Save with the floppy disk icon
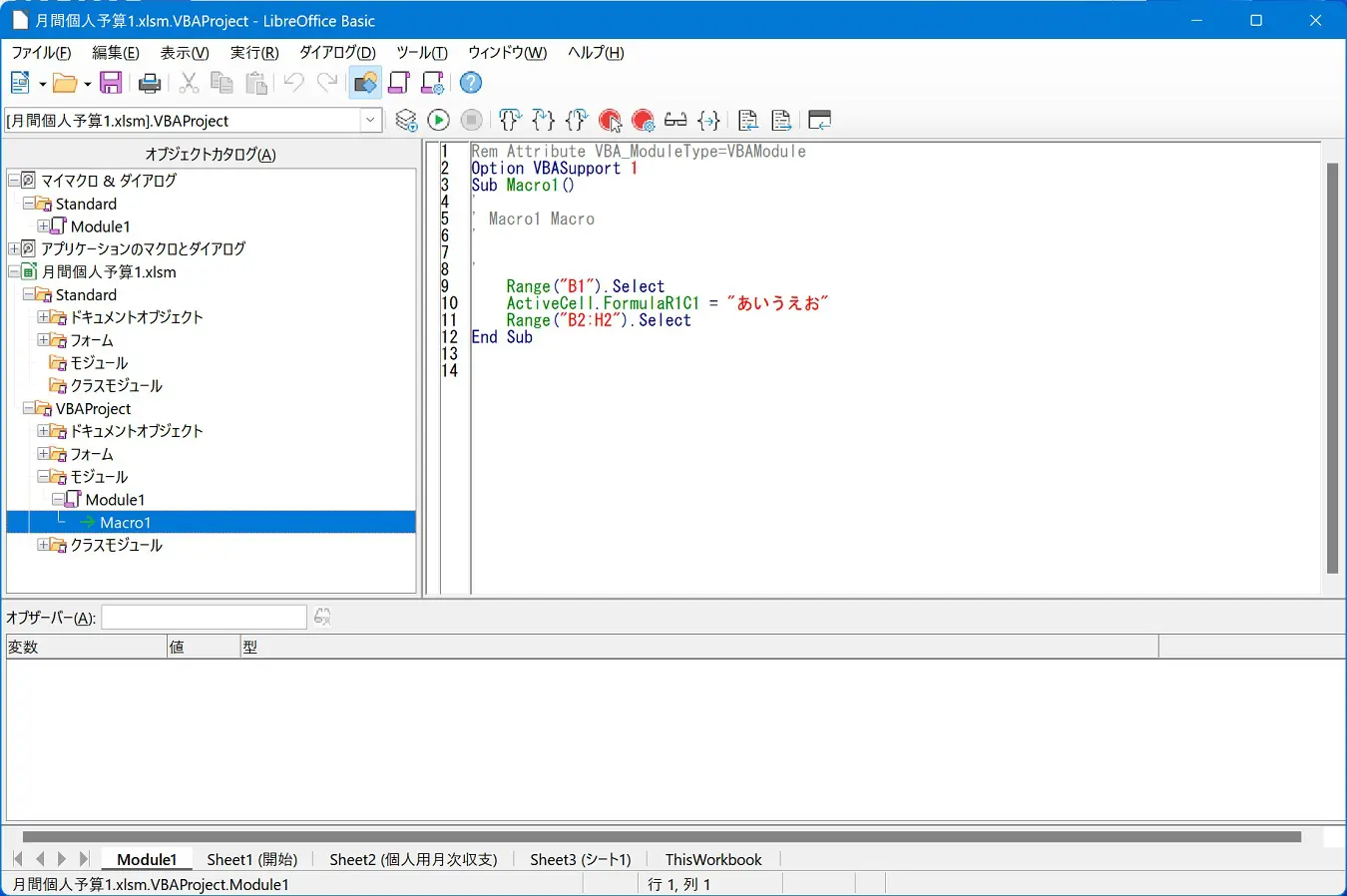This screenshot has width=1347, height=896. point(111,83)
